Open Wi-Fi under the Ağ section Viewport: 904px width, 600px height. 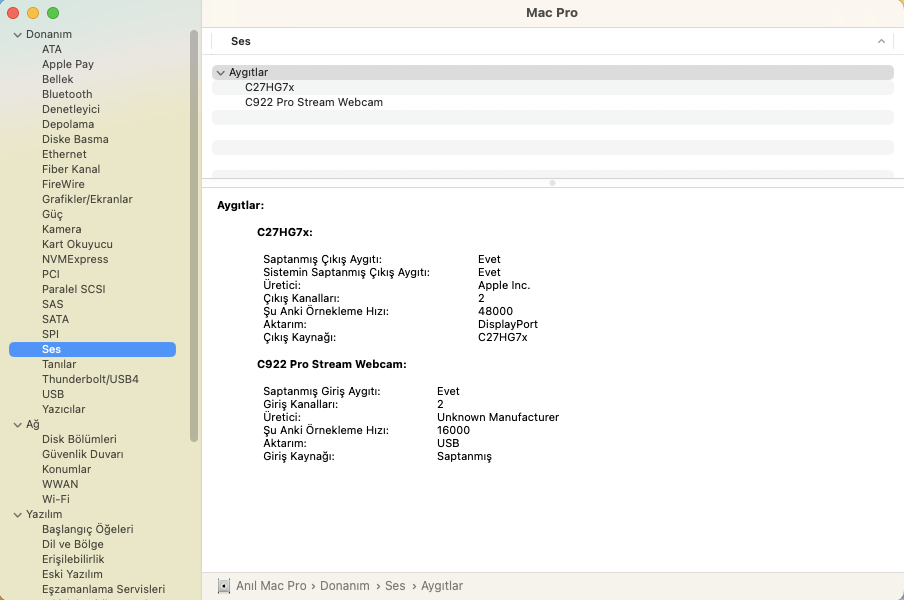tap(56, 499)
